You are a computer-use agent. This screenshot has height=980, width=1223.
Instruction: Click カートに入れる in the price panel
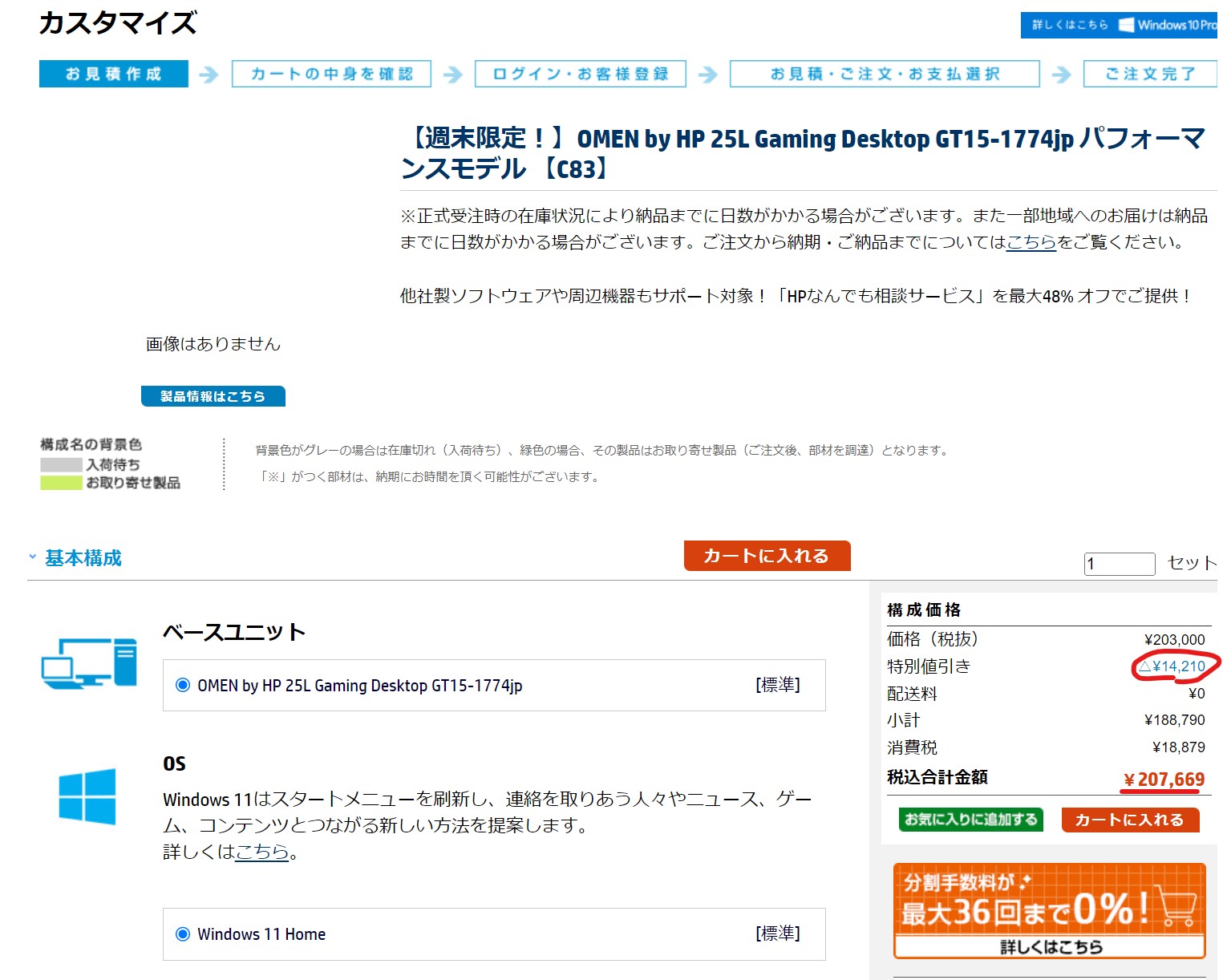pos(1130,820)
